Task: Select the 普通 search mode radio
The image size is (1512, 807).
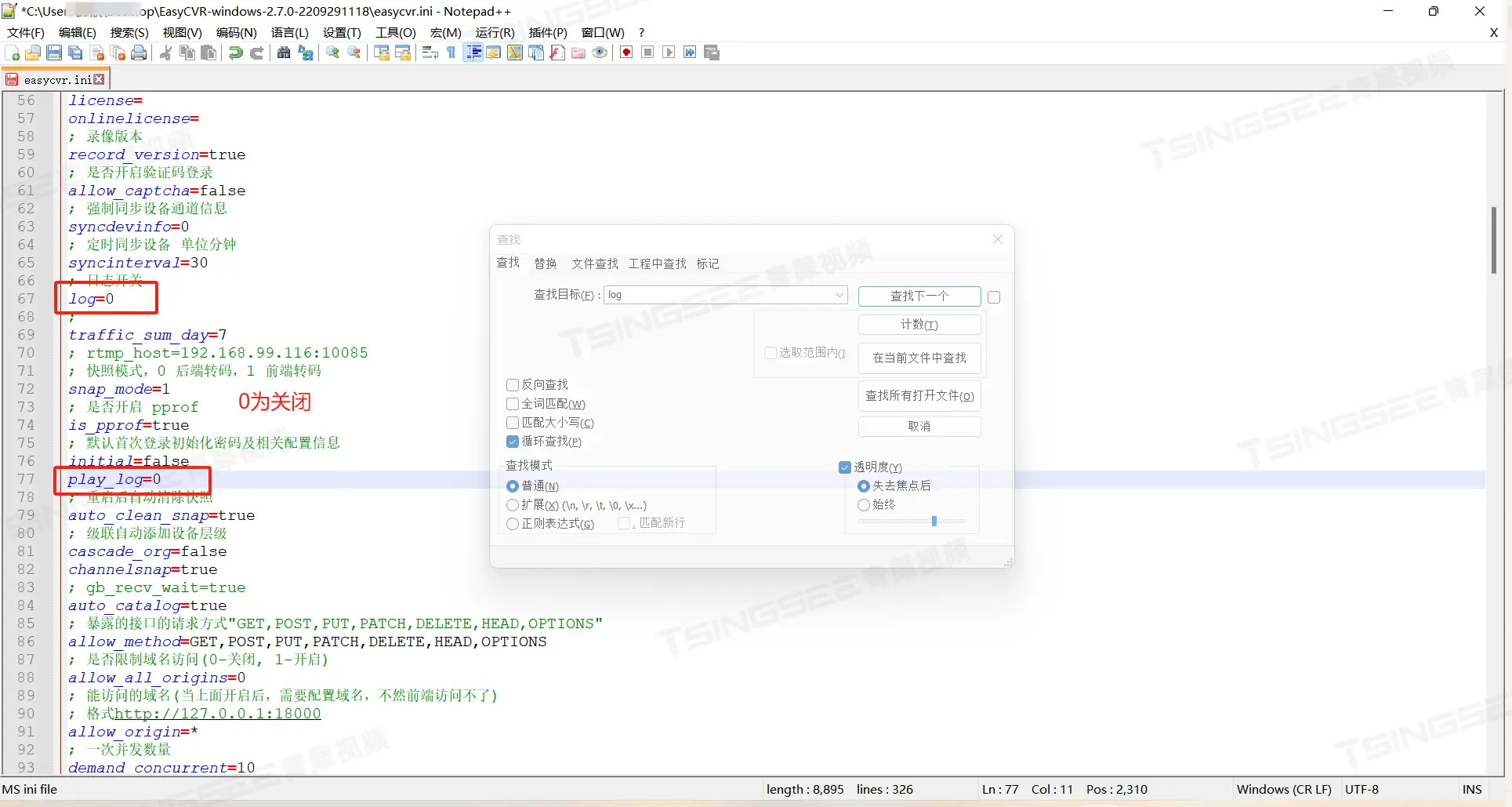Action: point(513,486)
